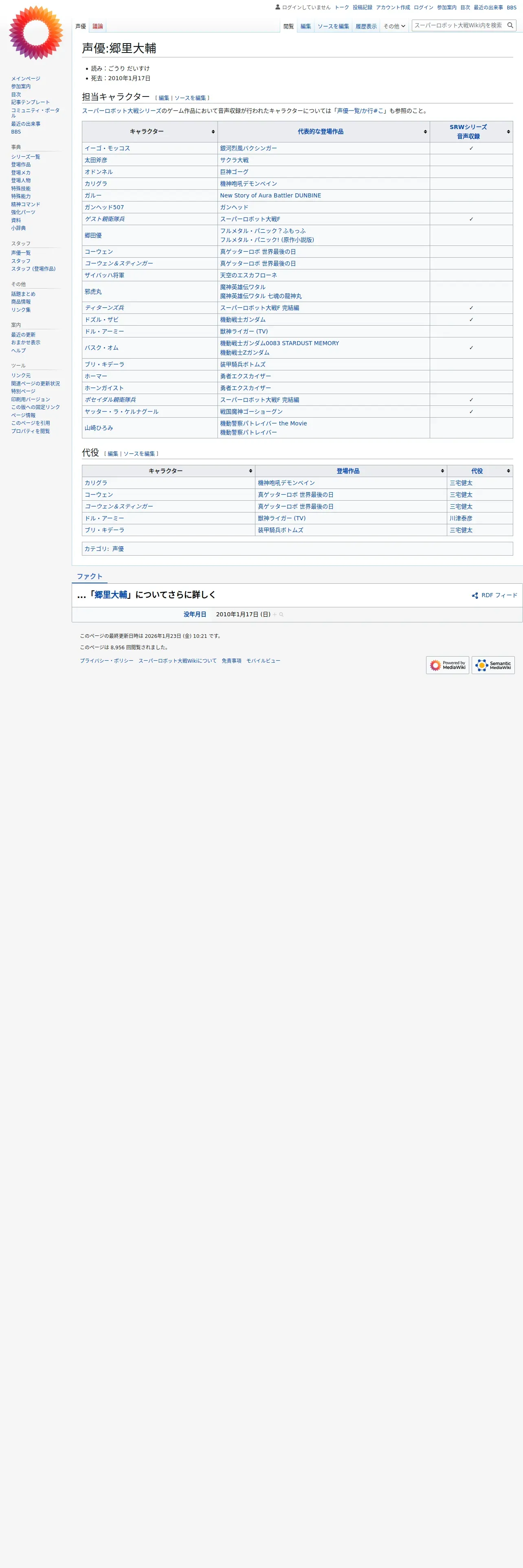Select the 声優 namespace tab
Image resolution: width=523 pixels, height=1568 pixels.
pos(80,26)
